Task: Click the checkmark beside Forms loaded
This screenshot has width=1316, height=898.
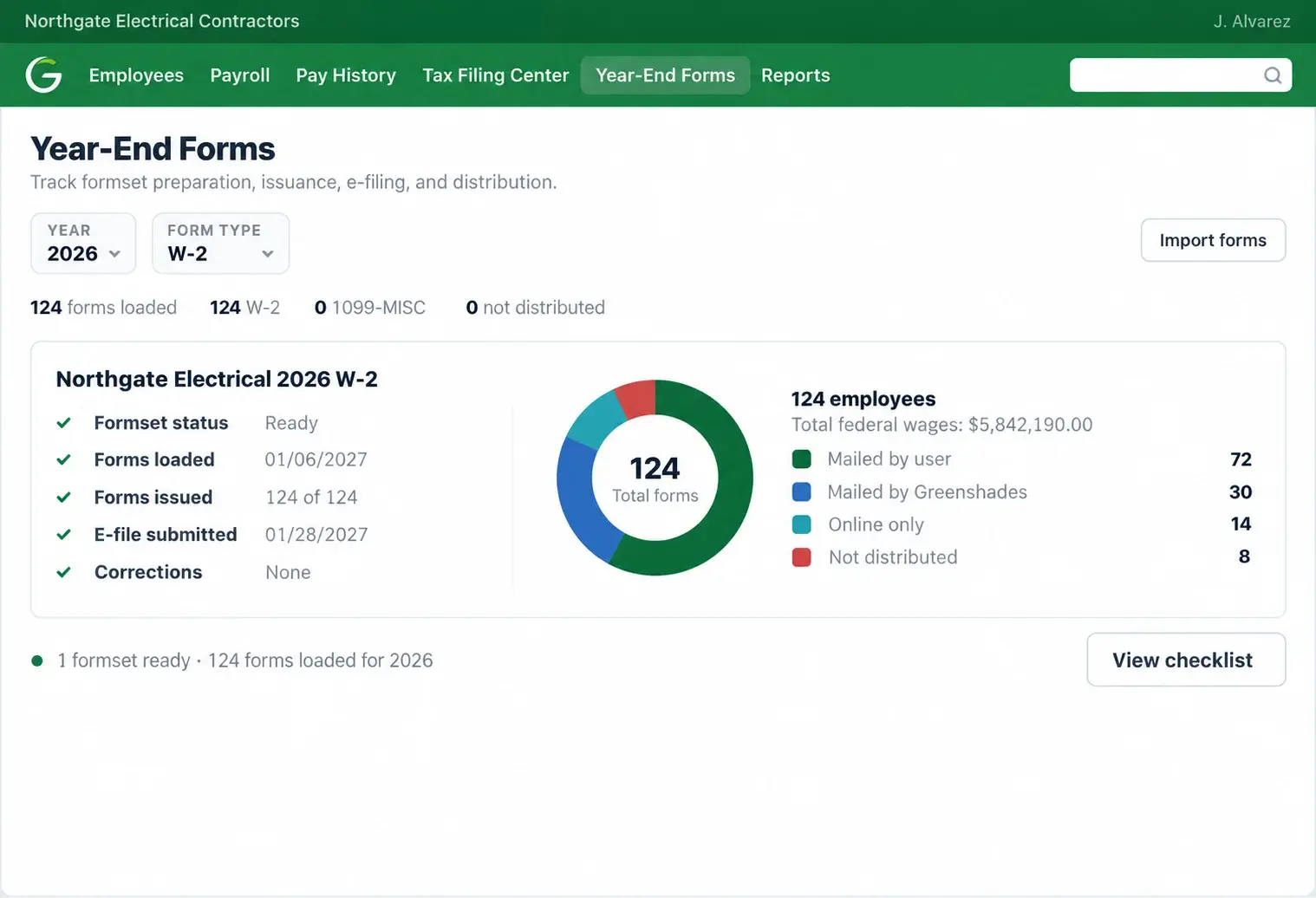Action: pos(63,459)
